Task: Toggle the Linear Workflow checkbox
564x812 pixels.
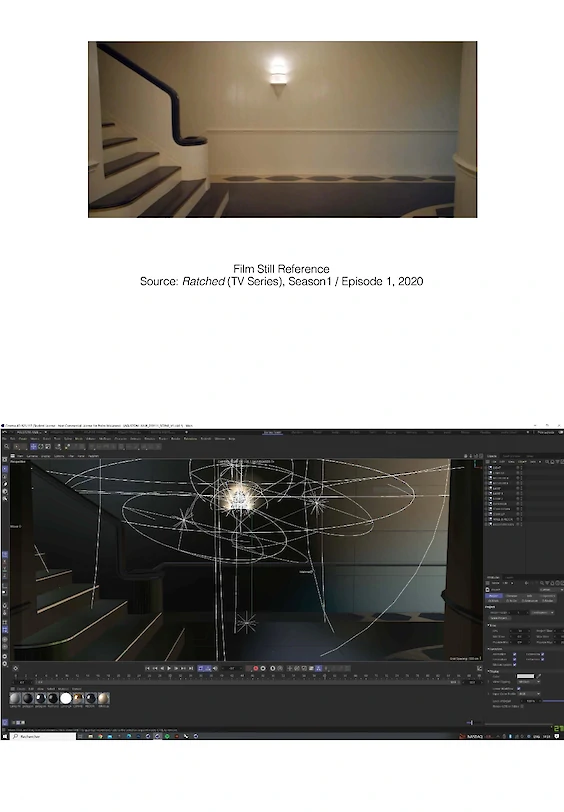Action: click(x=518, y=689)
